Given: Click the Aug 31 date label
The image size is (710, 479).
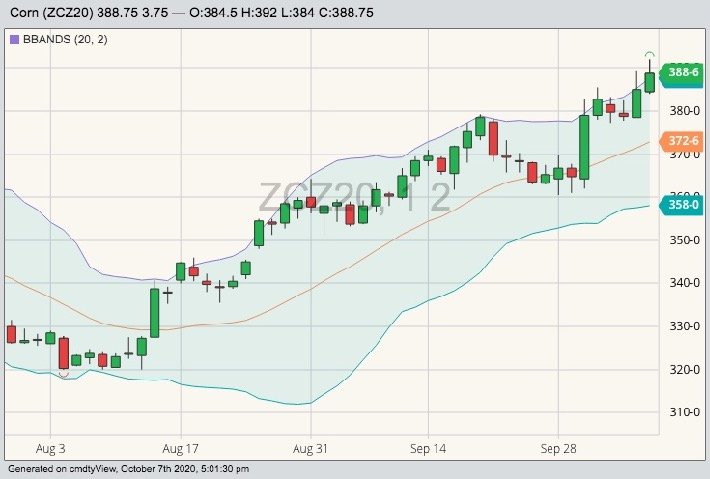Looking at the screenshot, I should click(x=310, y=449).
